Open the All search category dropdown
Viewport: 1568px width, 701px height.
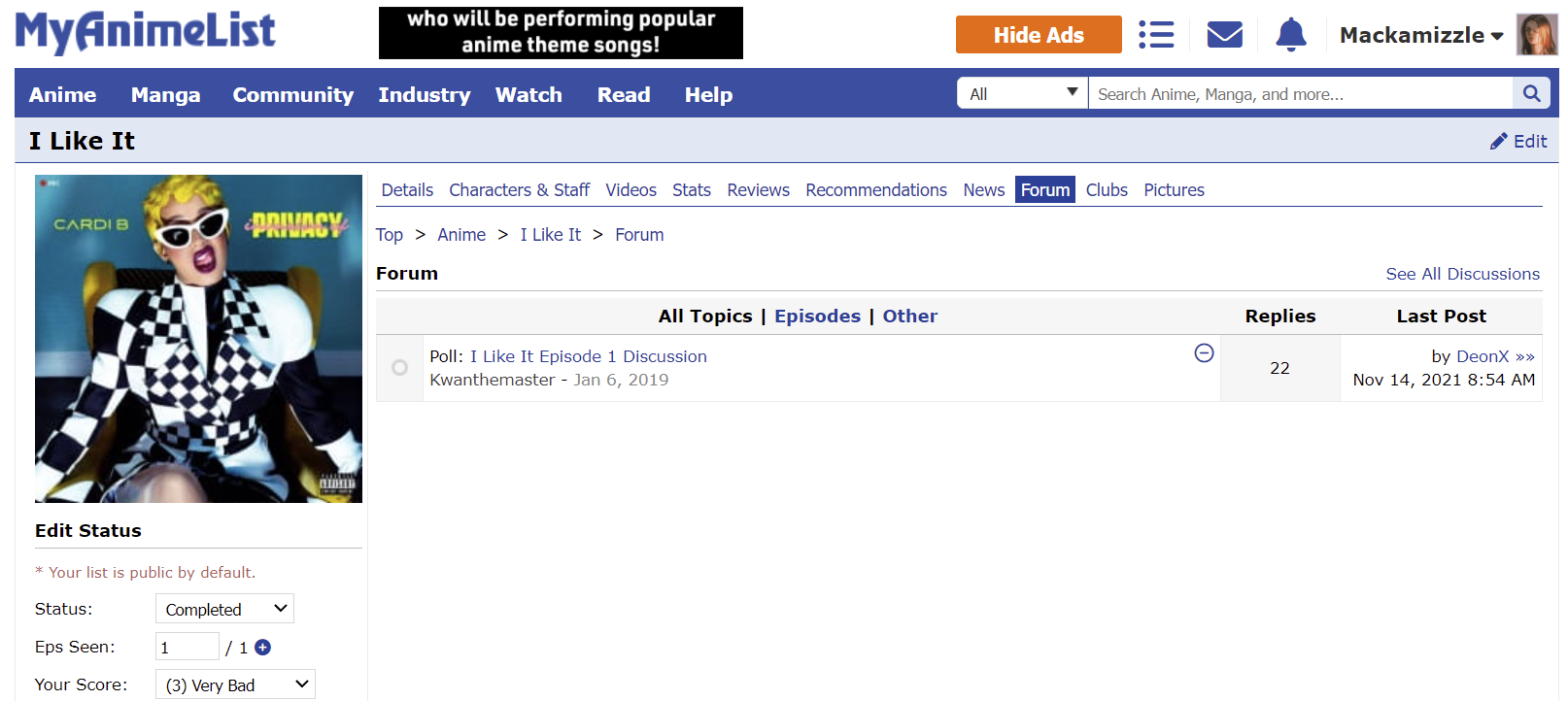1023,93
